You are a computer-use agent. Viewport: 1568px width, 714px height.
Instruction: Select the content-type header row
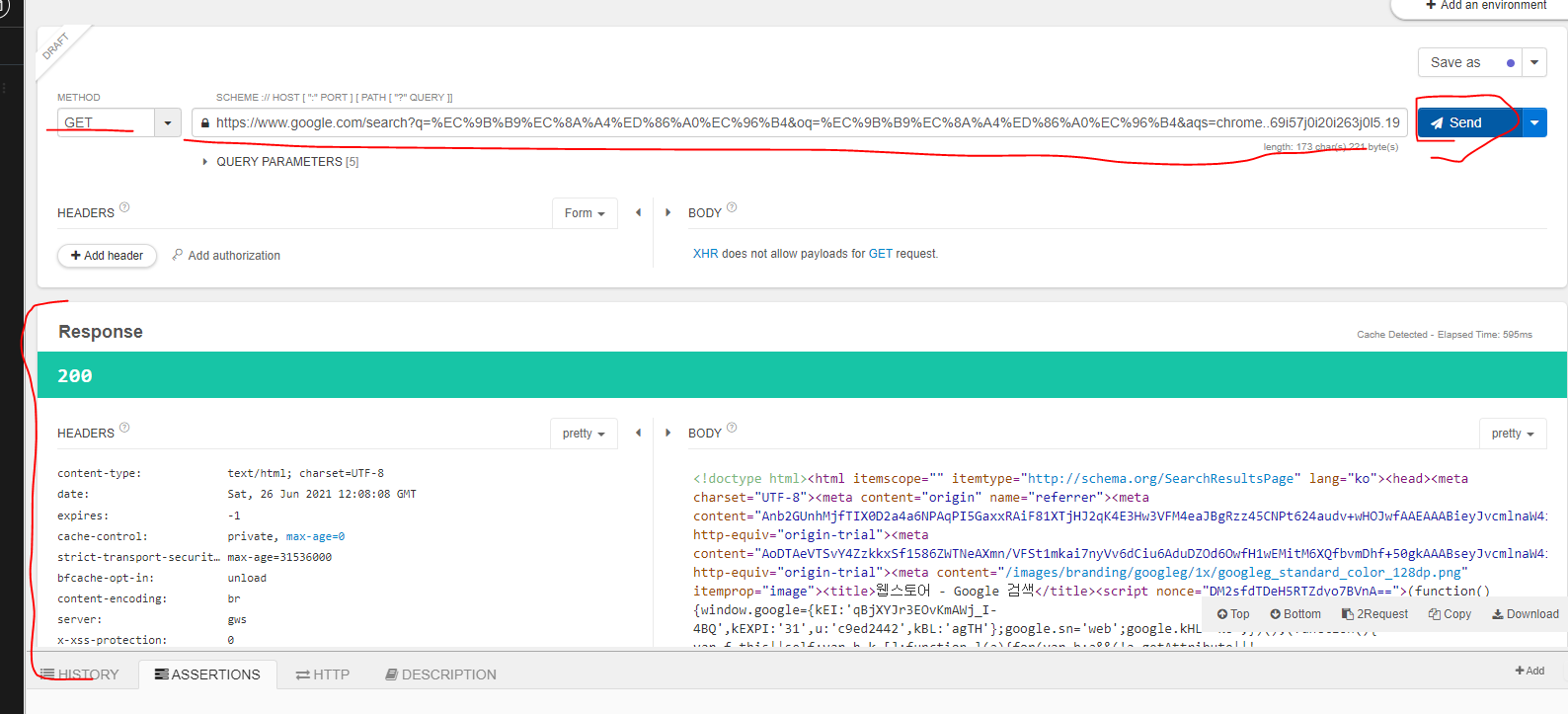336,473
